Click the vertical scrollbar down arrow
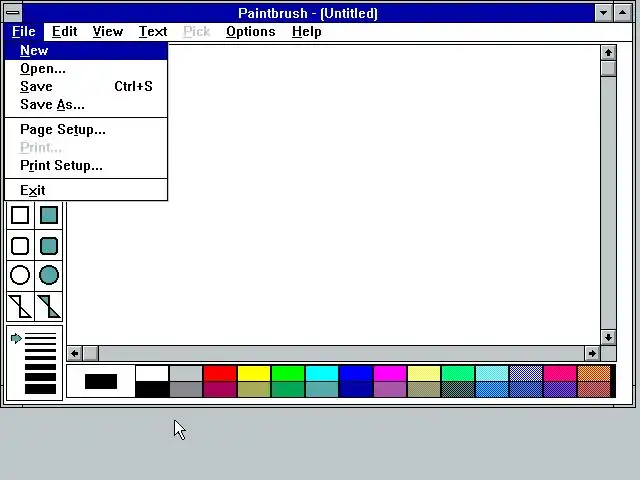The height and width of the screenshot is (480, 640). coord(608,338)
